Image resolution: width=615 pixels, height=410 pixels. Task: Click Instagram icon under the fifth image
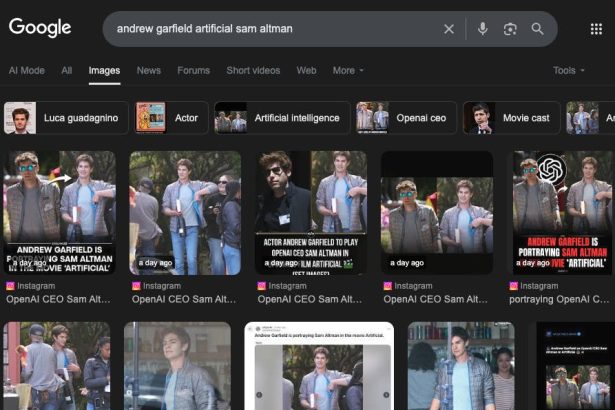pyautogui.click(x=513, y=286)
